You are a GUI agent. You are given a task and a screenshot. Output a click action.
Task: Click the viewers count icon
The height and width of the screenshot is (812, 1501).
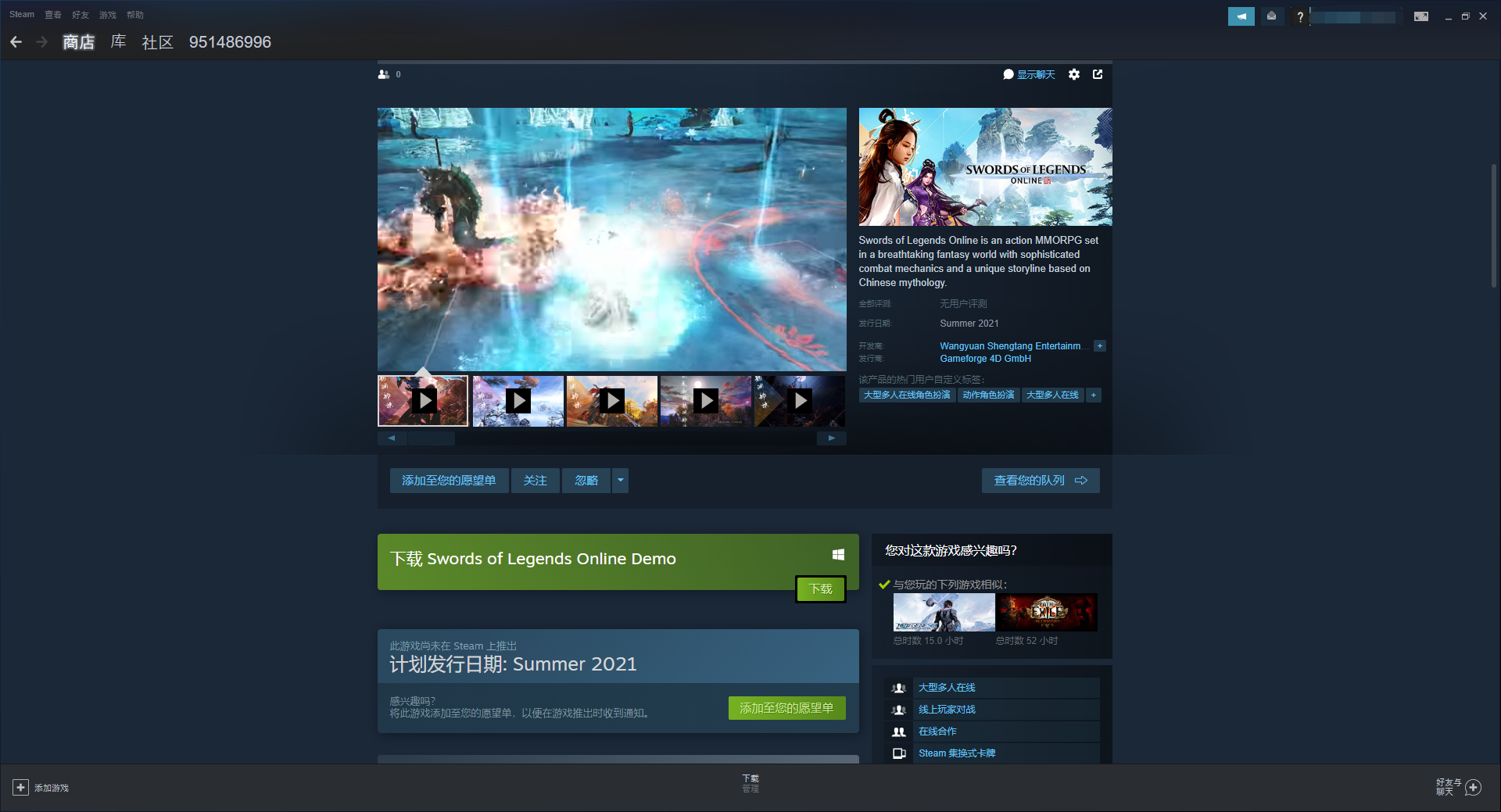(384, 74)
